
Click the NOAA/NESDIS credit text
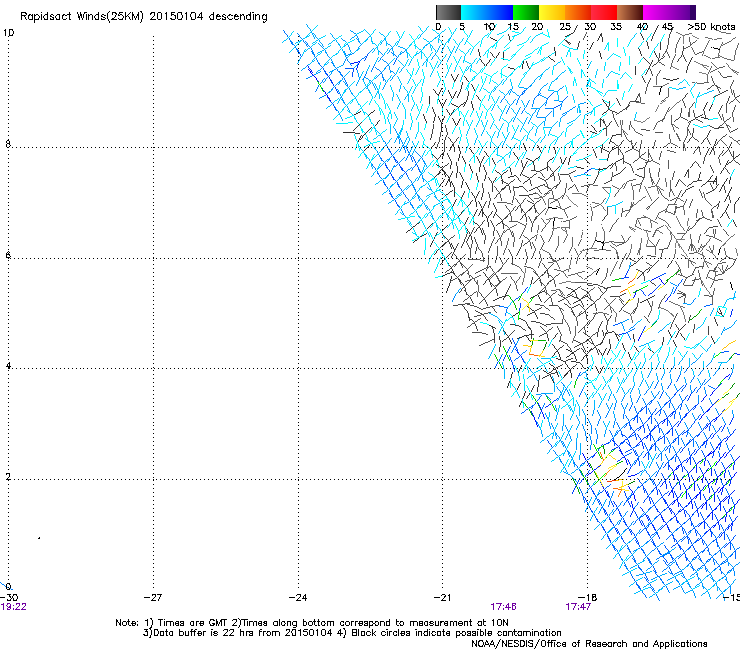tap(589, 644)
